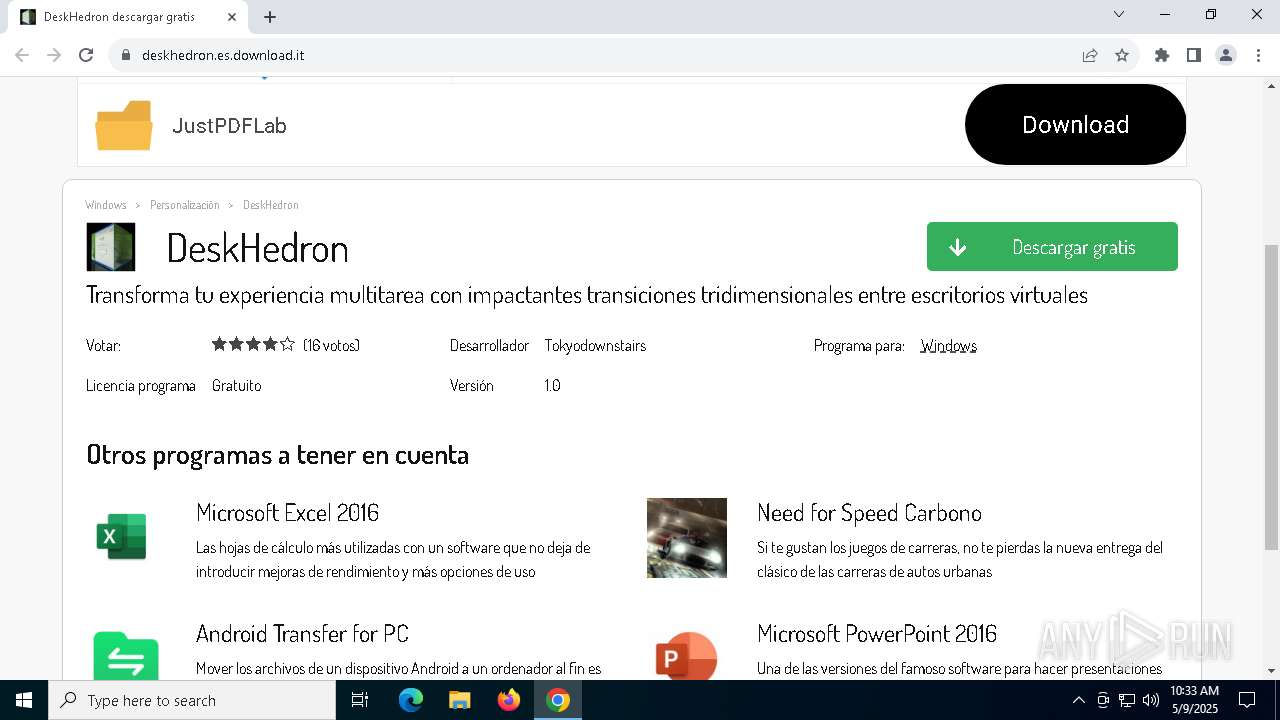Image resolution: width=1280 pixels, height=720 pixels.
Task: Open Chrome's three-dot menu
Action: pos(1257,55)
